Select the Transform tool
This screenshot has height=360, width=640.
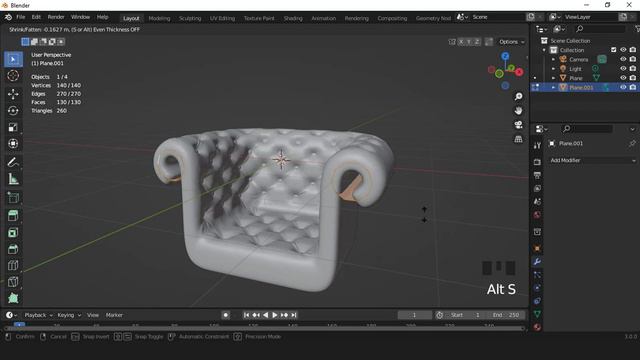(13, 144)
